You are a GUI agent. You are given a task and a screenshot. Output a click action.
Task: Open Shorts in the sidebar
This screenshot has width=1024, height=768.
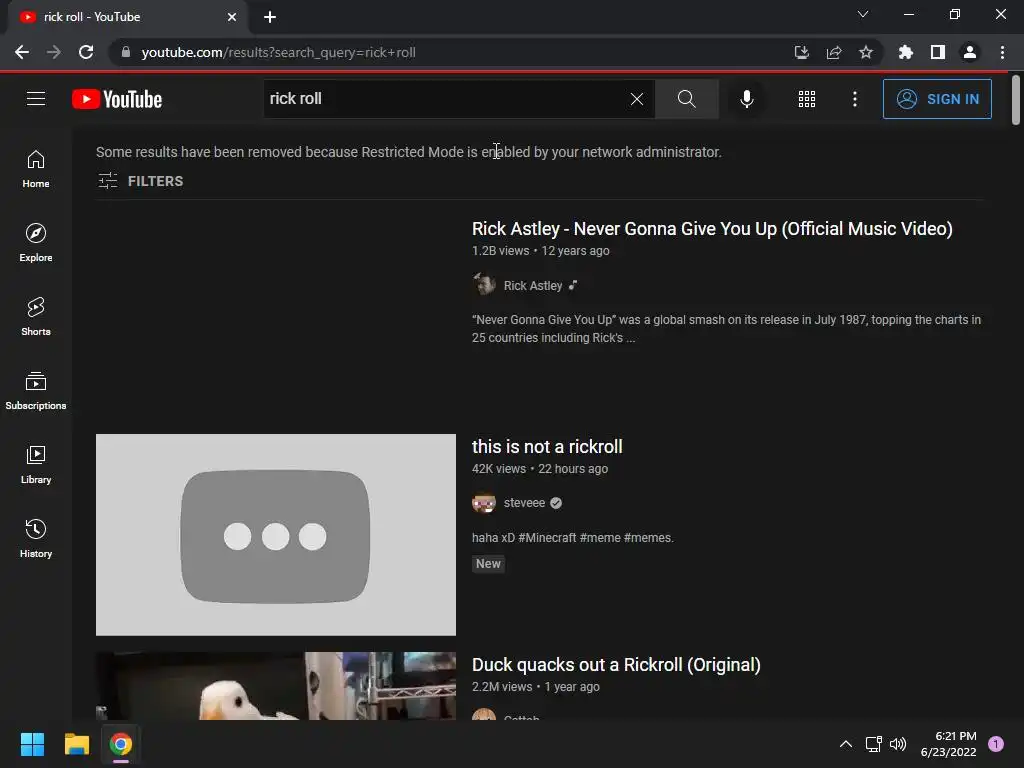coord(36,317)
